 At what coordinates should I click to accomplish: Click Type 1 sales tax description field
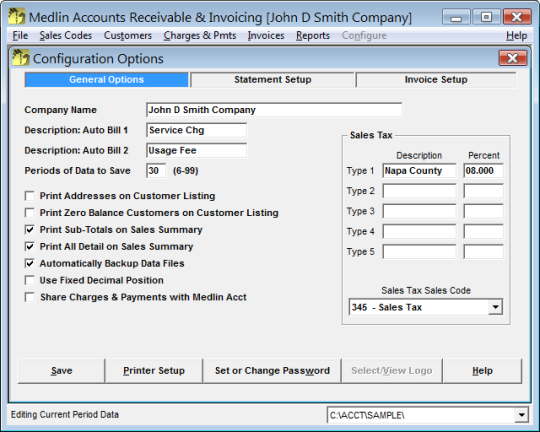pyautogui.click(x=419, y=171)
